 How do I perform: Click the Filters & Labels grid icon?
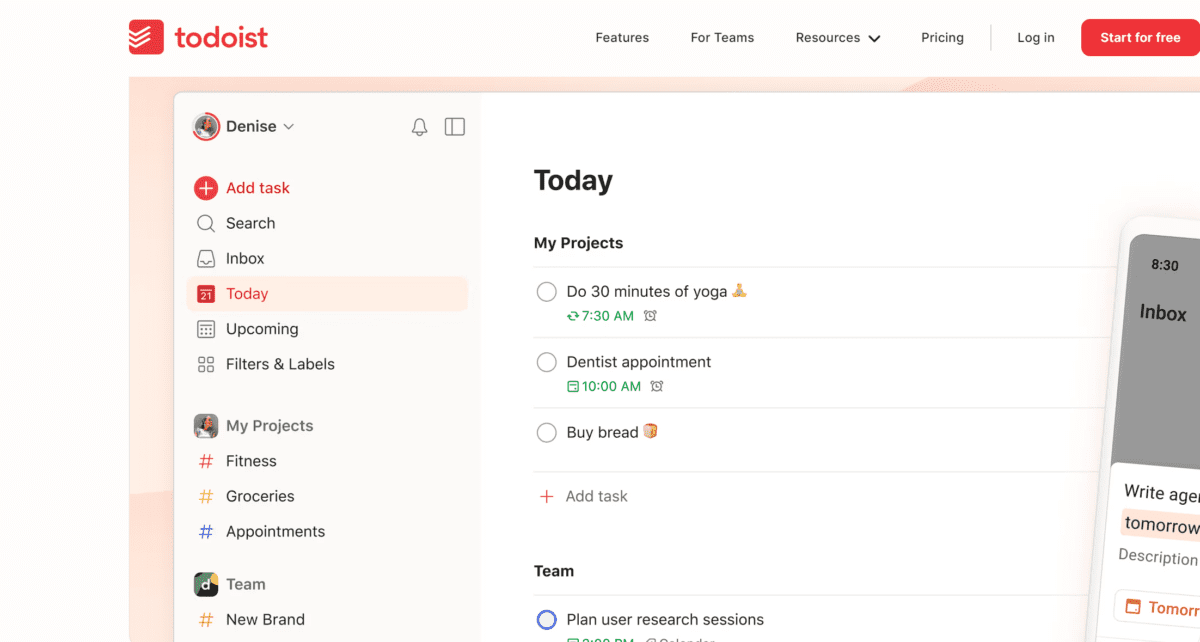coord(206,364)
